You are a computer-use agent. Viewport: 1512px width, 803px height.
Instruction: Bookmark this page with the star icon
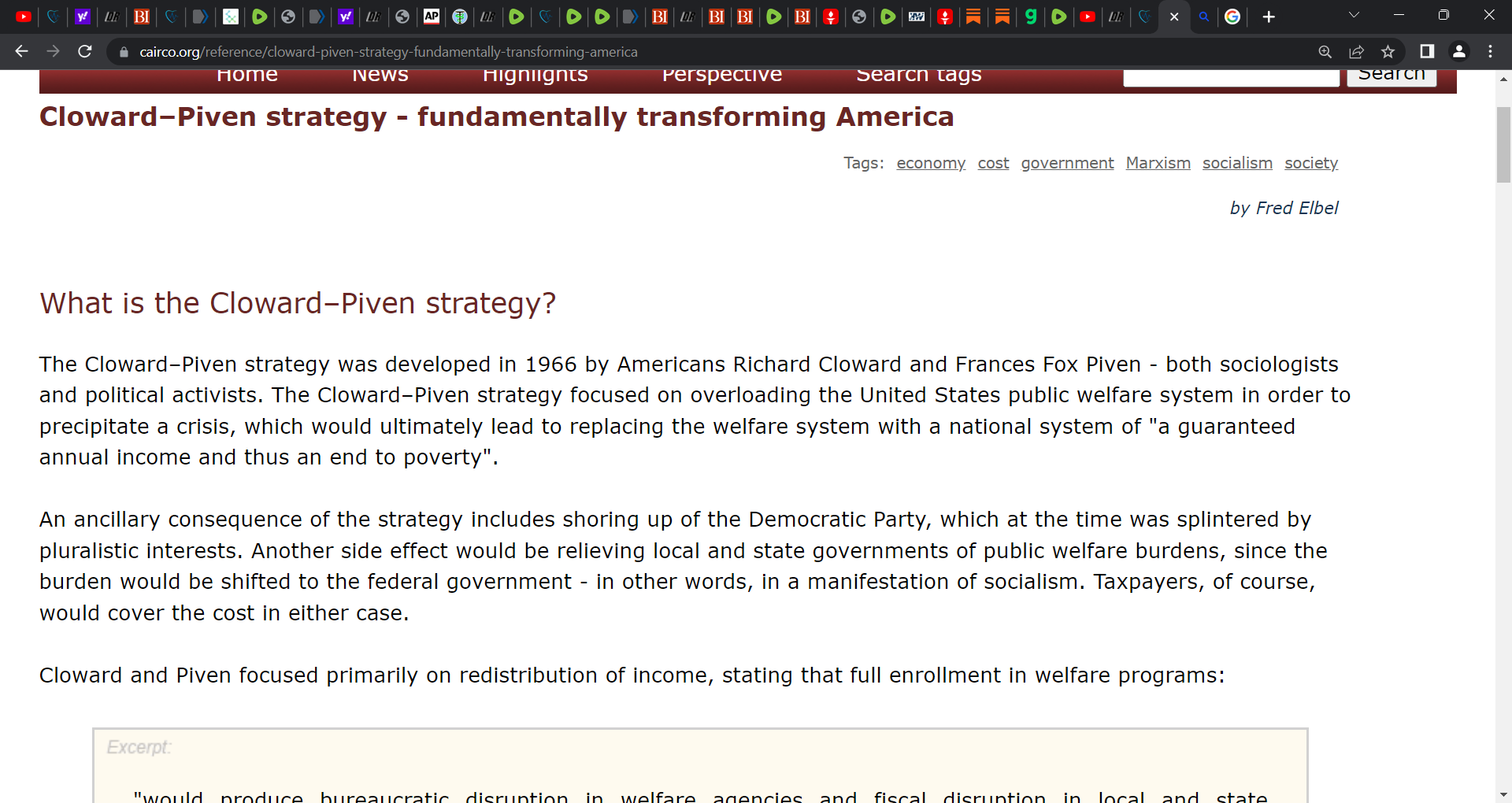(x=1388, y=51)
